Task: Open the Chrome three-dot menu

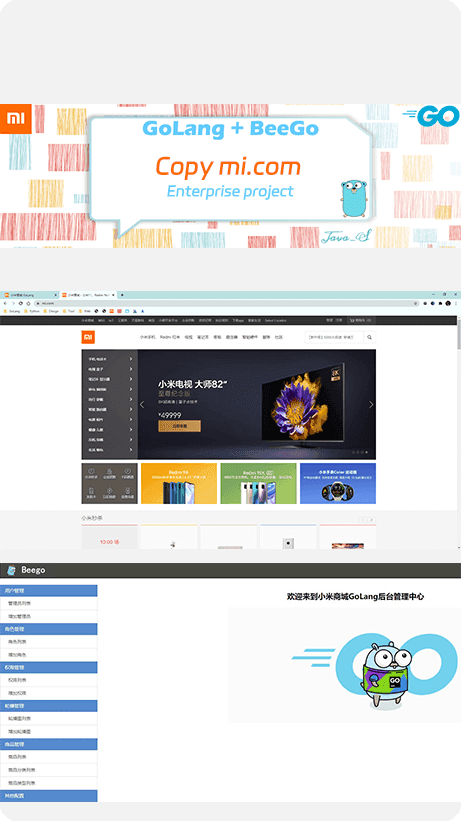Action: 456,303
